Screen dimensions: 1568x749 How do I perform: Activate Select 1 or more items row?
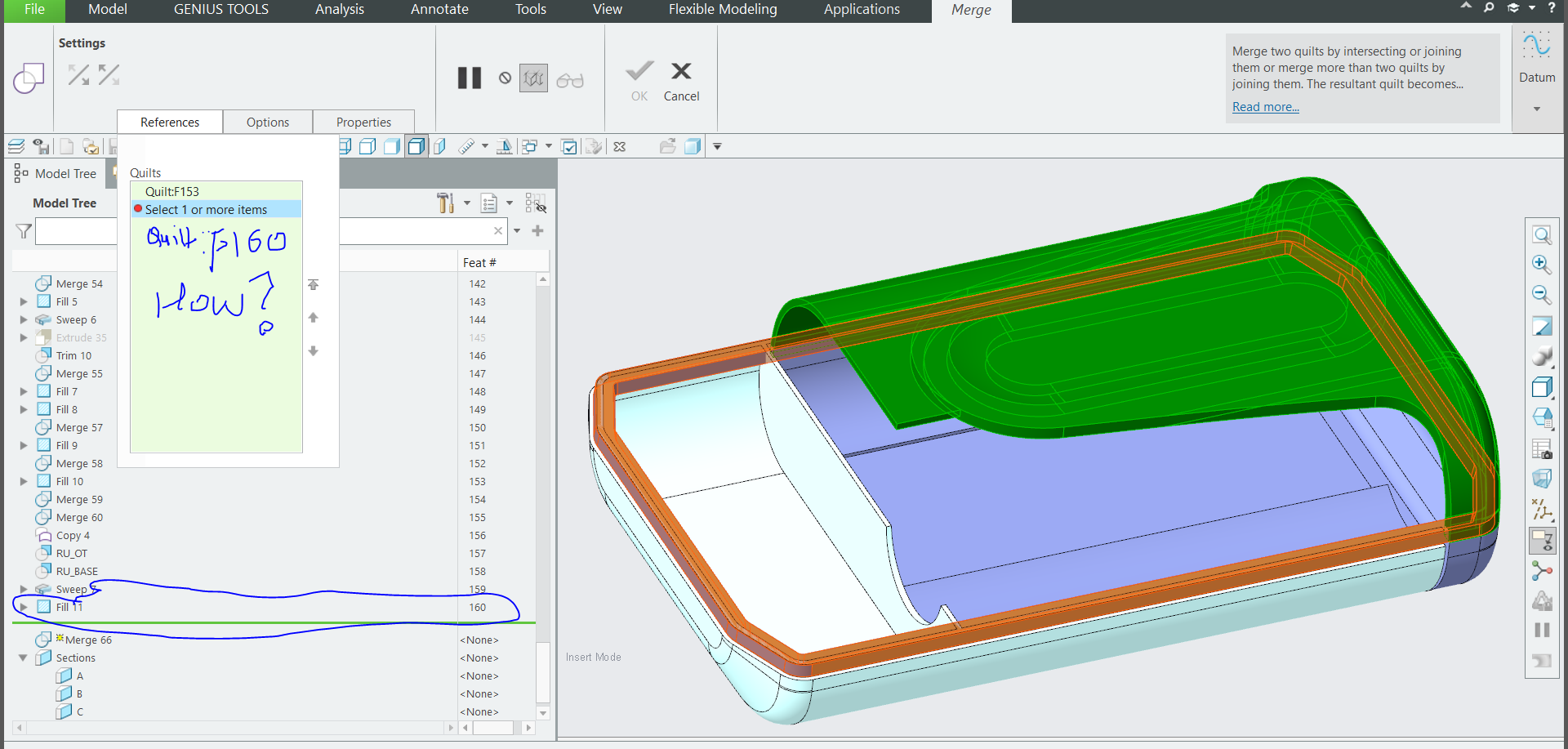(216, 209)
